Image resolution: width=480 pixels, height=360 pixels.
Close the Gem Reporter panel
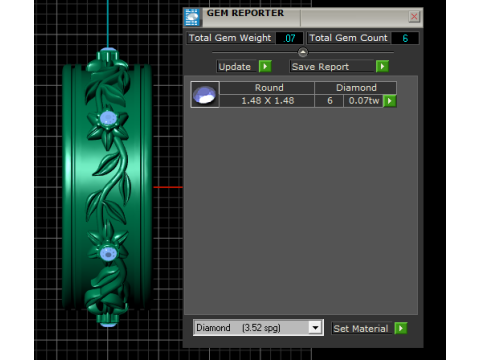coord(414,16)
